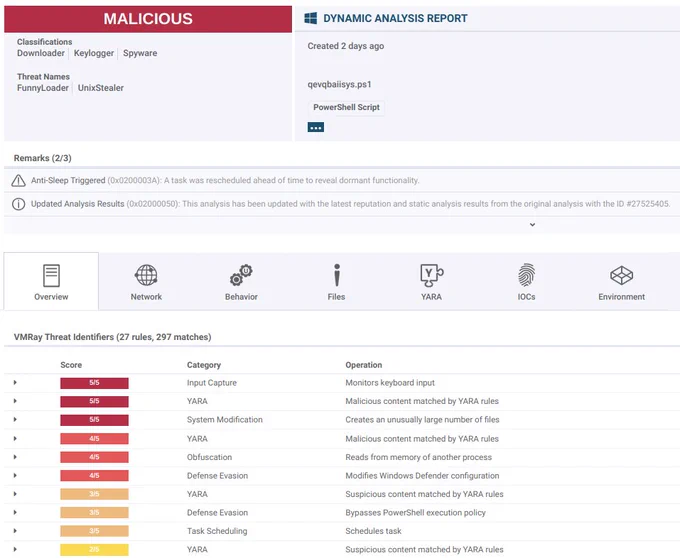Open the Environment tab
Screen dimensions: 680x558
tap(621, 281)
